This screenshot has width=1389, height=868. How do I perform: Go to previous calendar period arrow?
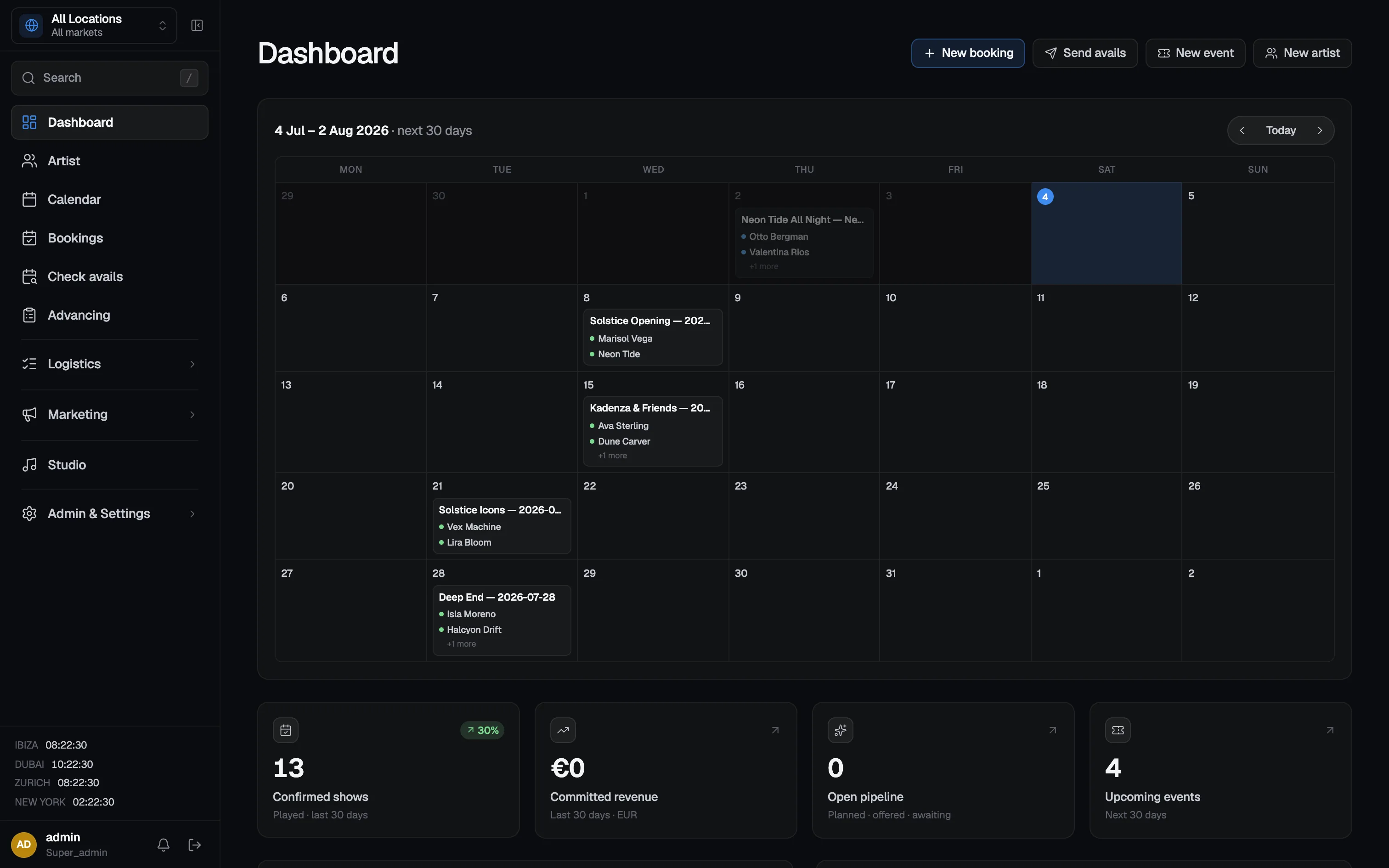[x=1242, y=130]
